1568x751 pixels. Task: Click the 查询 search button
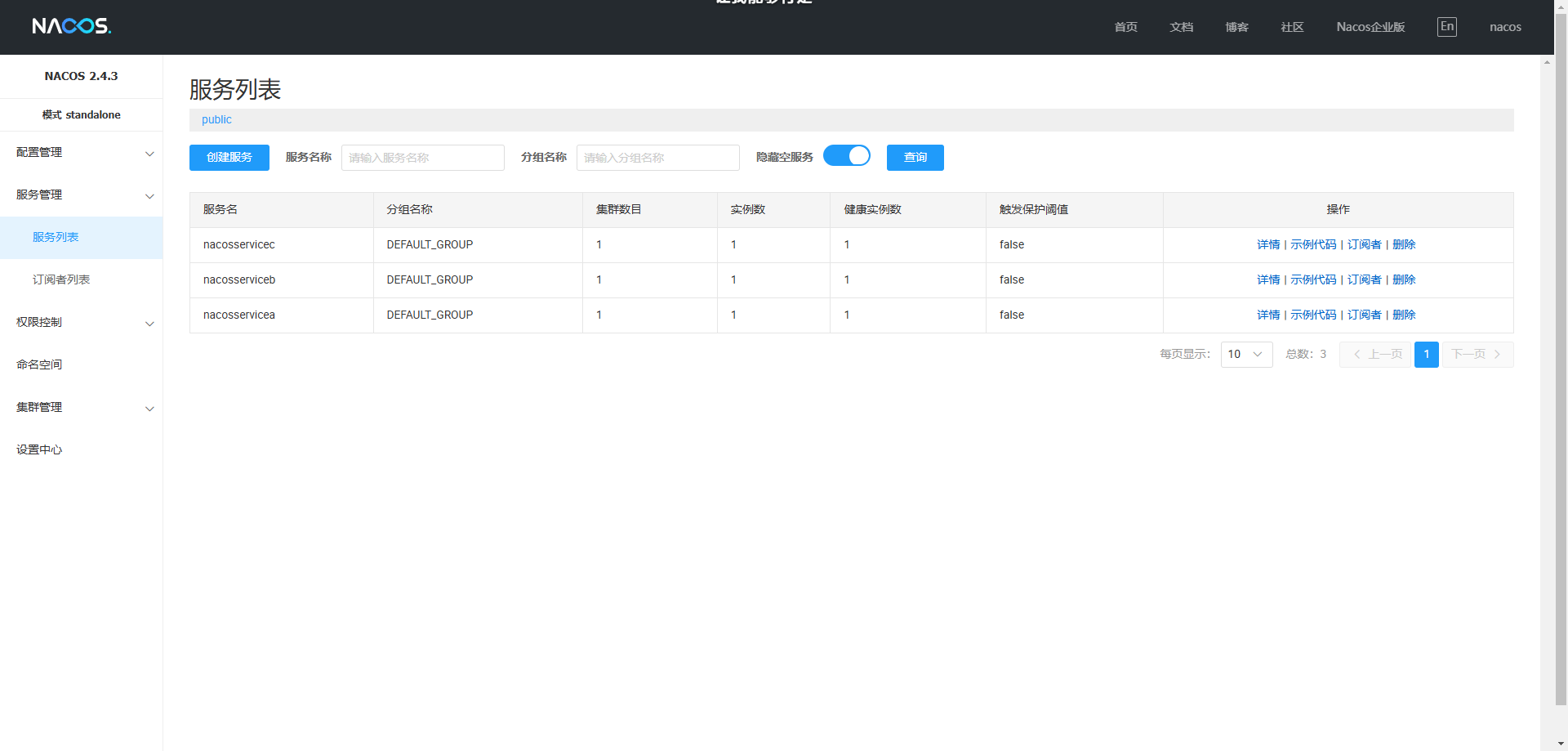915,158
